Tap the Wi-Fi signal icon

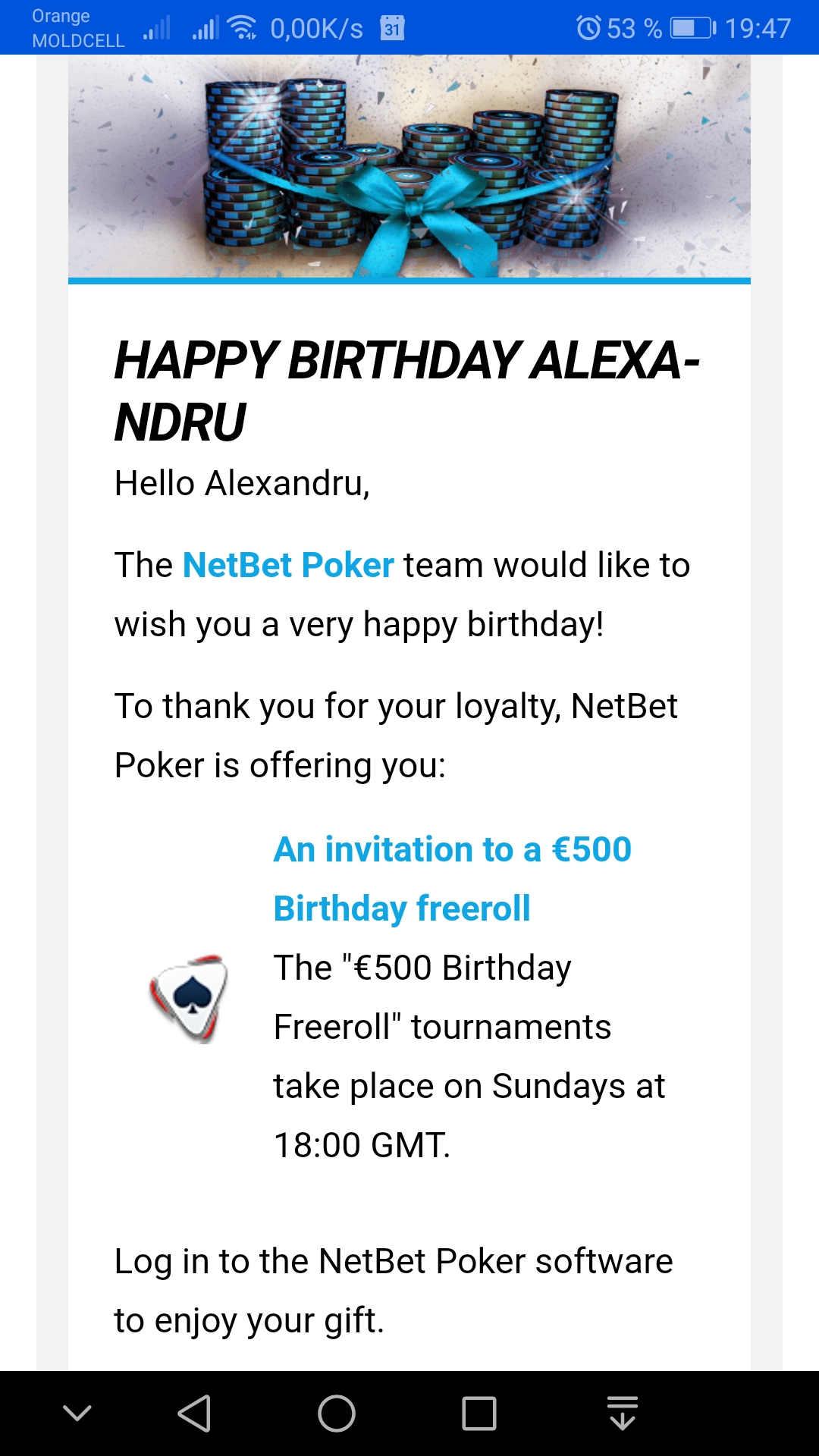[243, 28]
